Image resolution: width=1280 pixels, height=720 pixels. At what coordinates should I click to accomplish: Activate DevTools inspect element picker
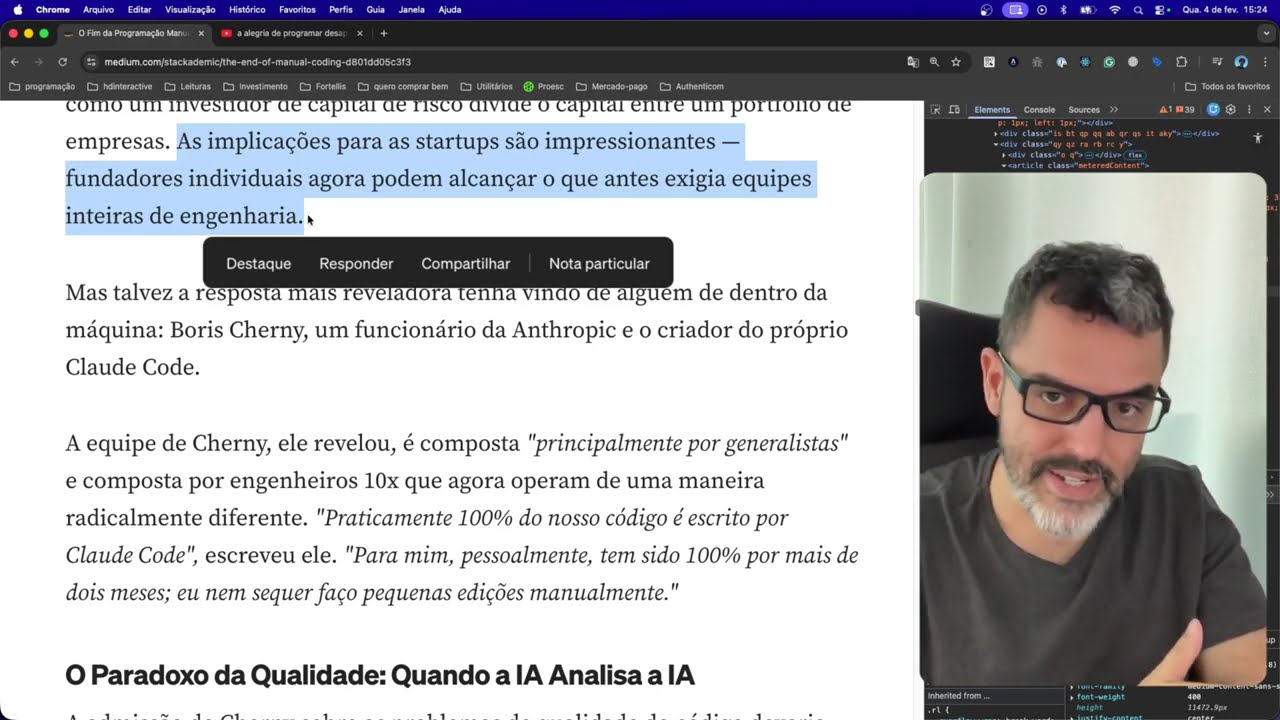(935, 110)
